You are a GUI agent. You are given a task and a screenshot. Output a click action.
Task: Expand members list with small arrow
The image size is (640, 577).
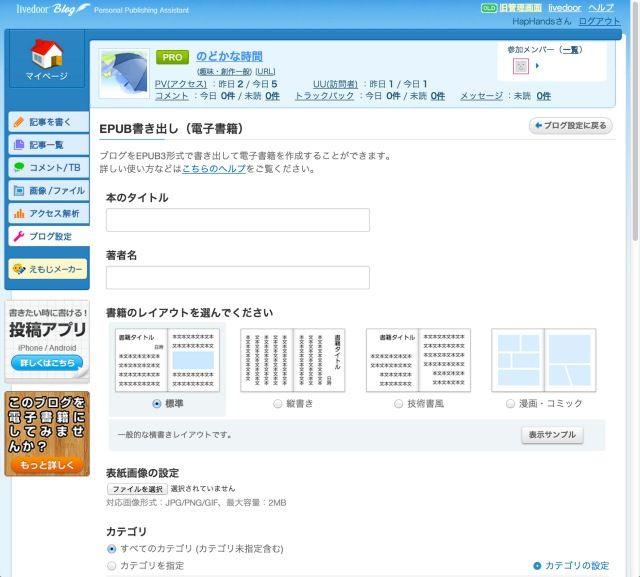[x=537, y=66]
